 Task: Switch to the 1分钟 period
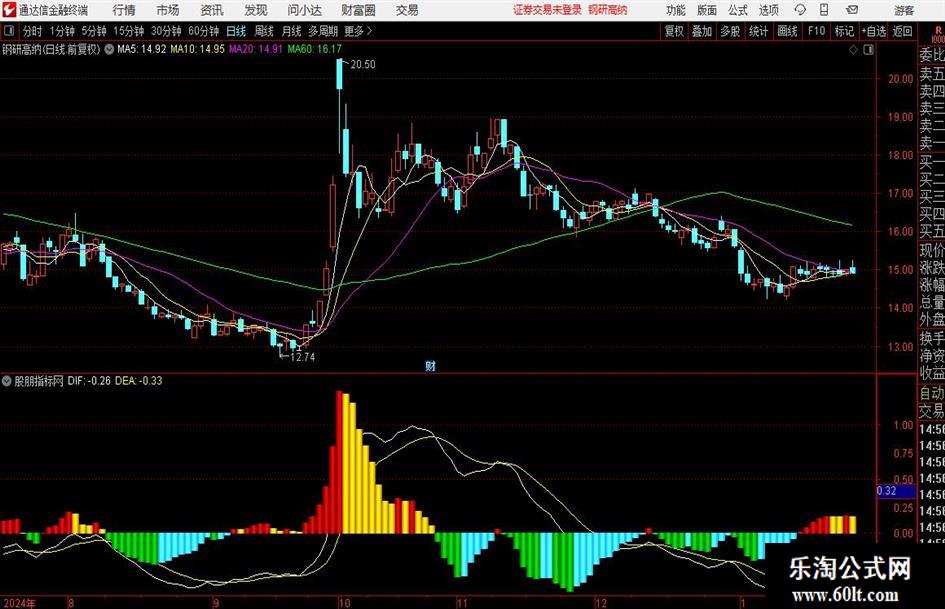pos(62,31)
